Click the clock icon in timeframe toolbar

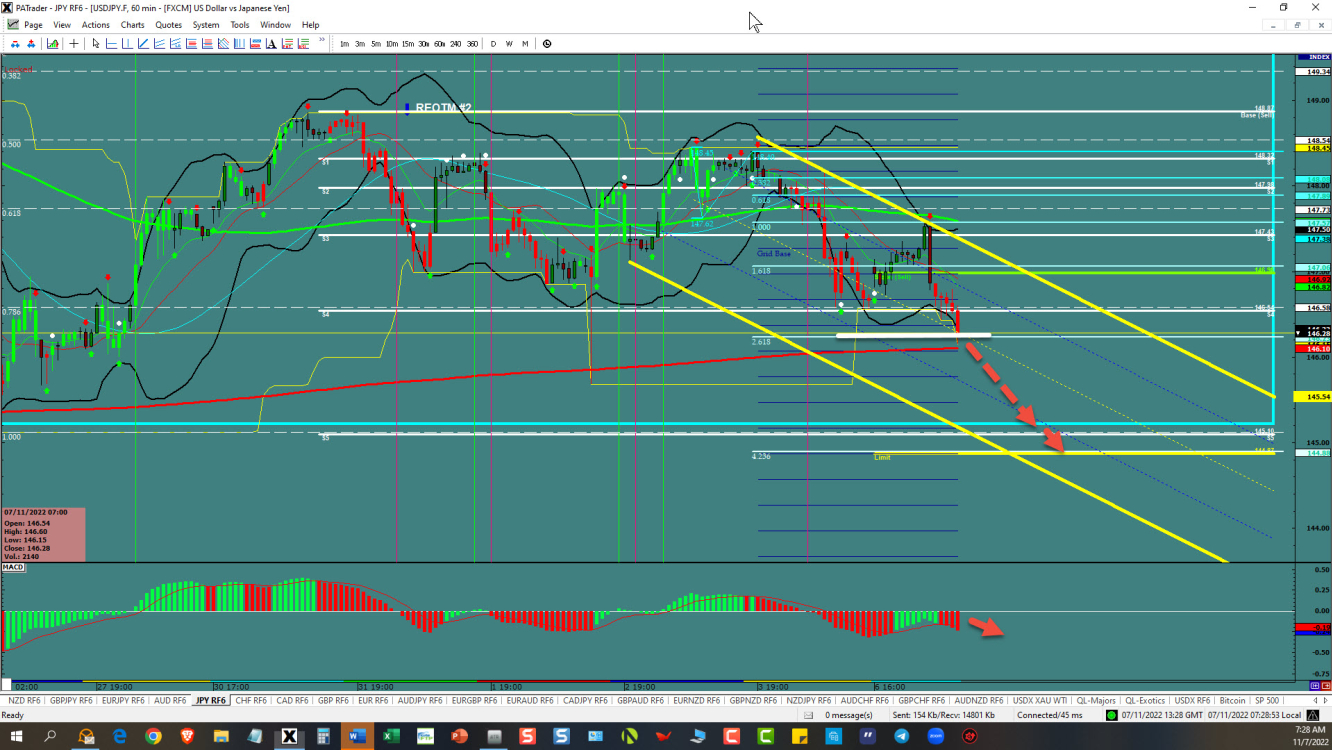click(x=547, y=43)
